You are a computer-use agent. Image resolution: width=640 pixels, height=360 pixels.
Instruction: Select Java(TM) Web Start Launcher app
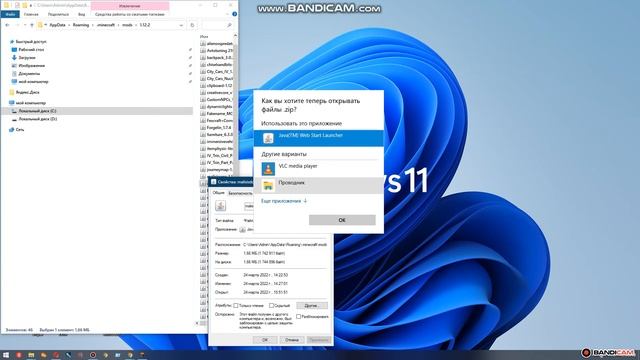coord(318,138)
